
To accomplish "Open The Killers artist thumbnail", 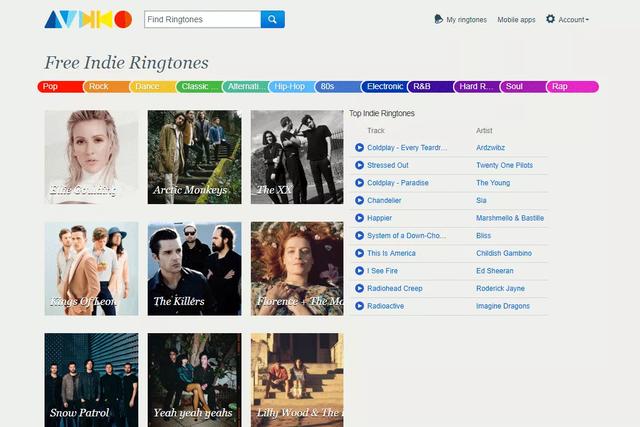I will coord(194,268).
